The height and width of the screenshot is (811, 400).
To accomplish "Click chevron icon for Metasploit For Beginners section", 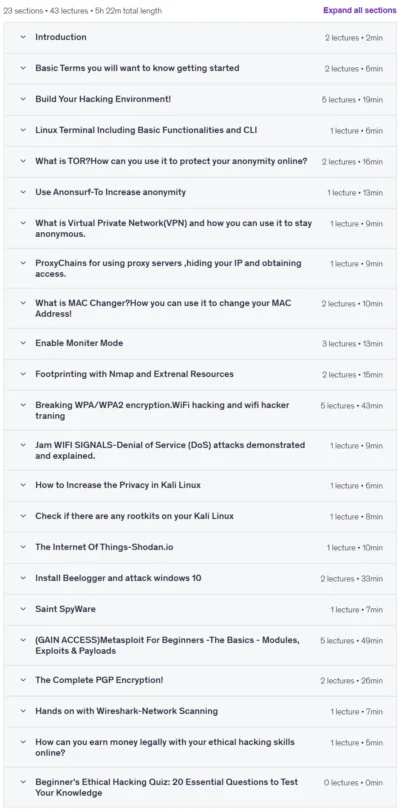I will (23, 640).
